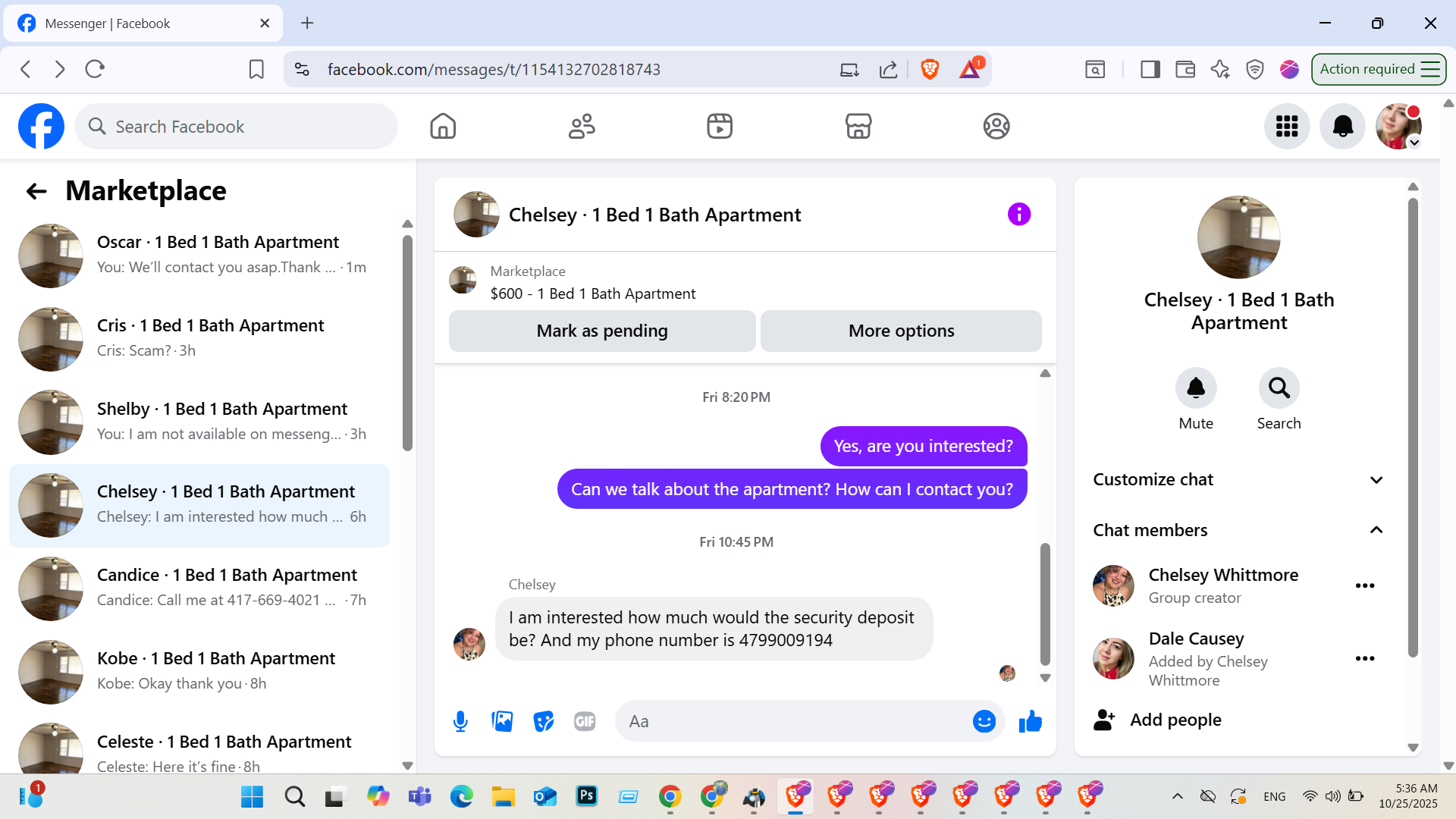
Task: Open the nine-dot Menu grid
Action: coord(1287,126)
